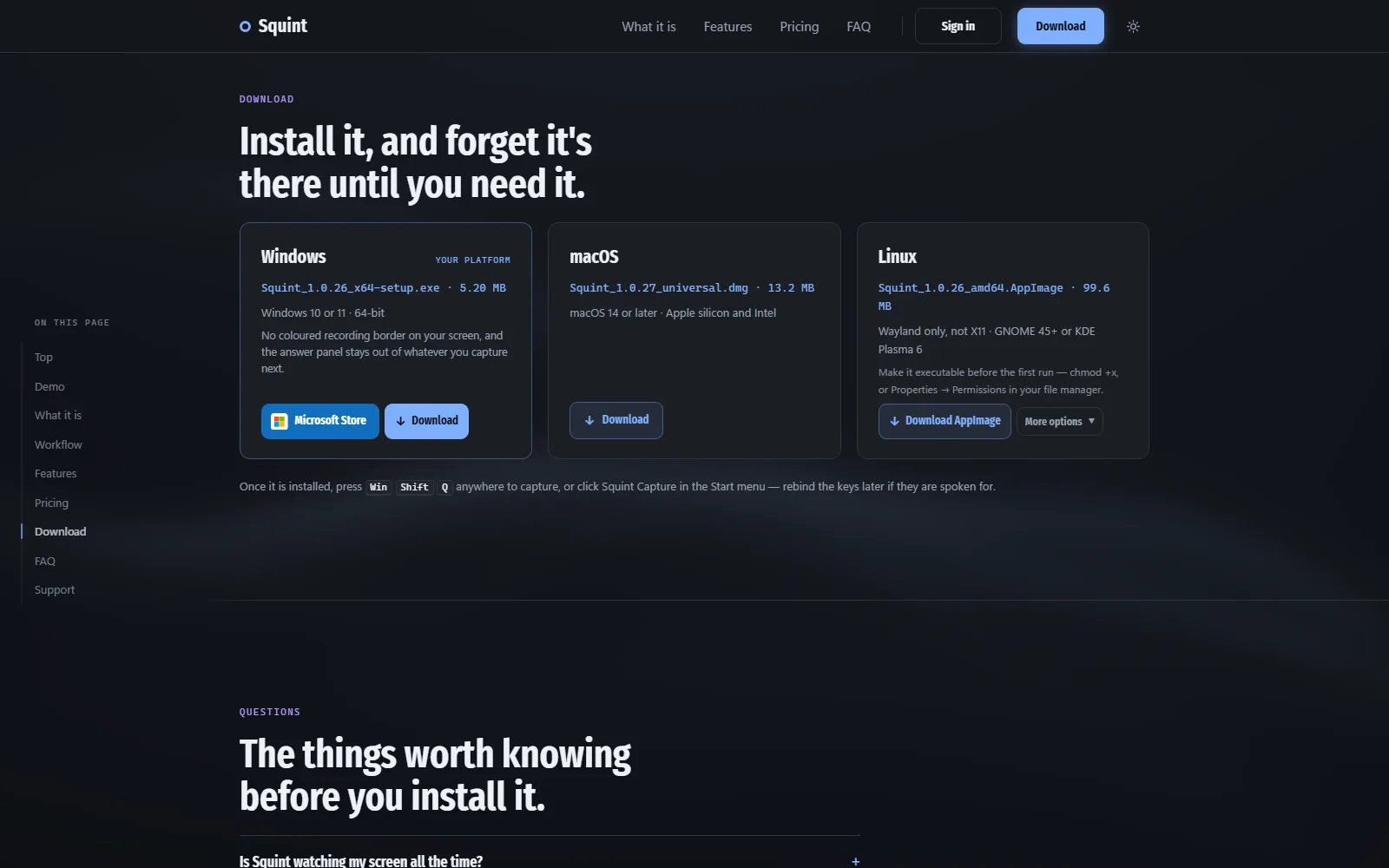Click Squint_1.0.26_x64-setup.exe file name
Screen dimensions: 1389x868
pos(350,288)
